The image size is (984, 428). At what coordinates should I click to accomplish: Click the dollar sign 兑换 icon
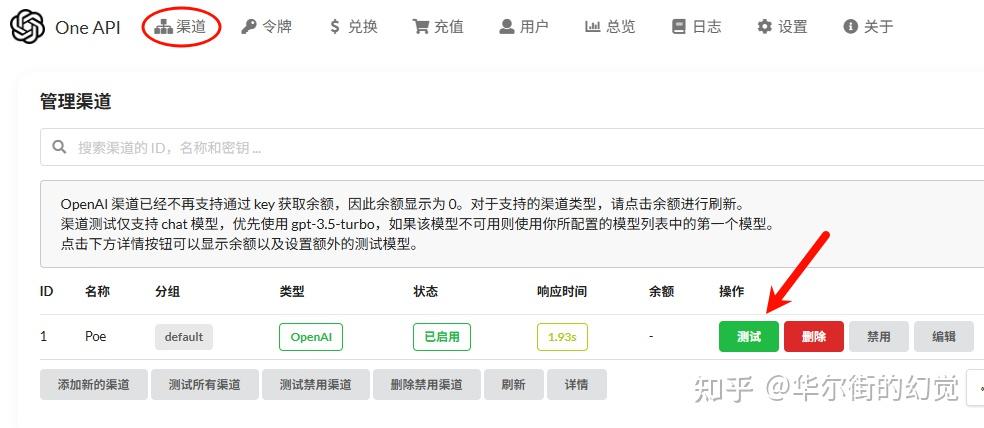[335, 27]
